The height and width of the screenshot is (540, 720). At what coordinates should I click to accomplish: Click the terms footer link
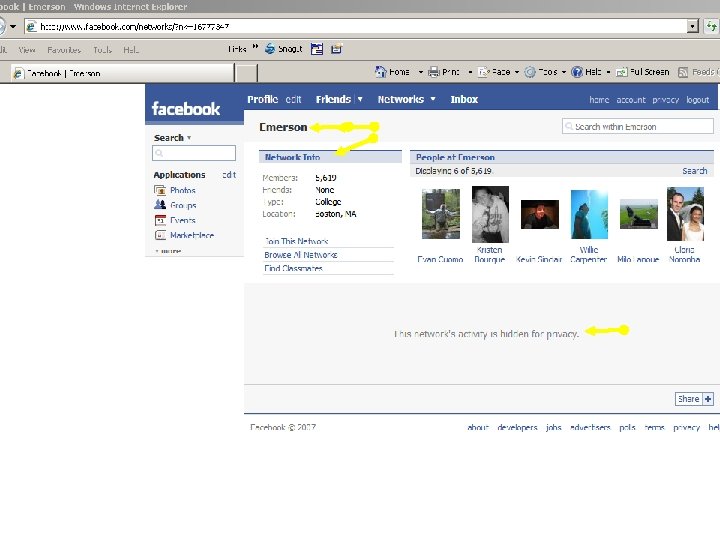point(654,428)
